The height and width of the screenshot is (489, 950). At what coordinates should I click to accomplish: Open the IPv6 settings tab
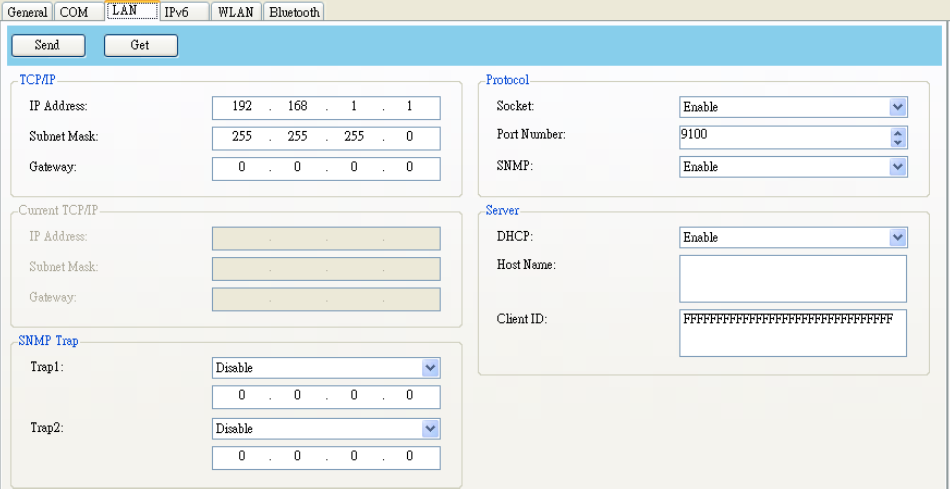tap(185, 12)
